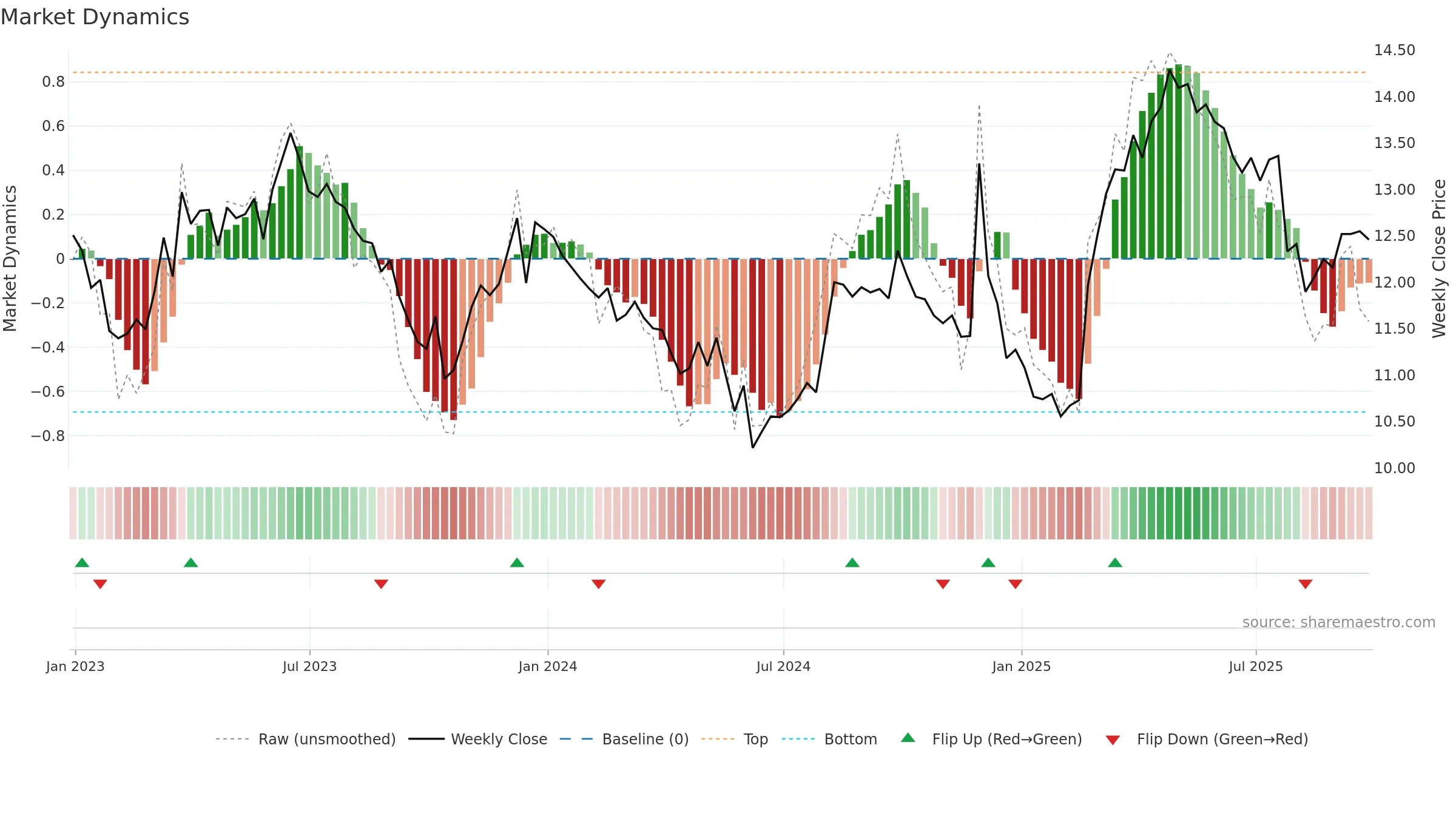Click the Weekly Close Price right axis title
The image size is (1456, 819).
[x=1439, y=258]
